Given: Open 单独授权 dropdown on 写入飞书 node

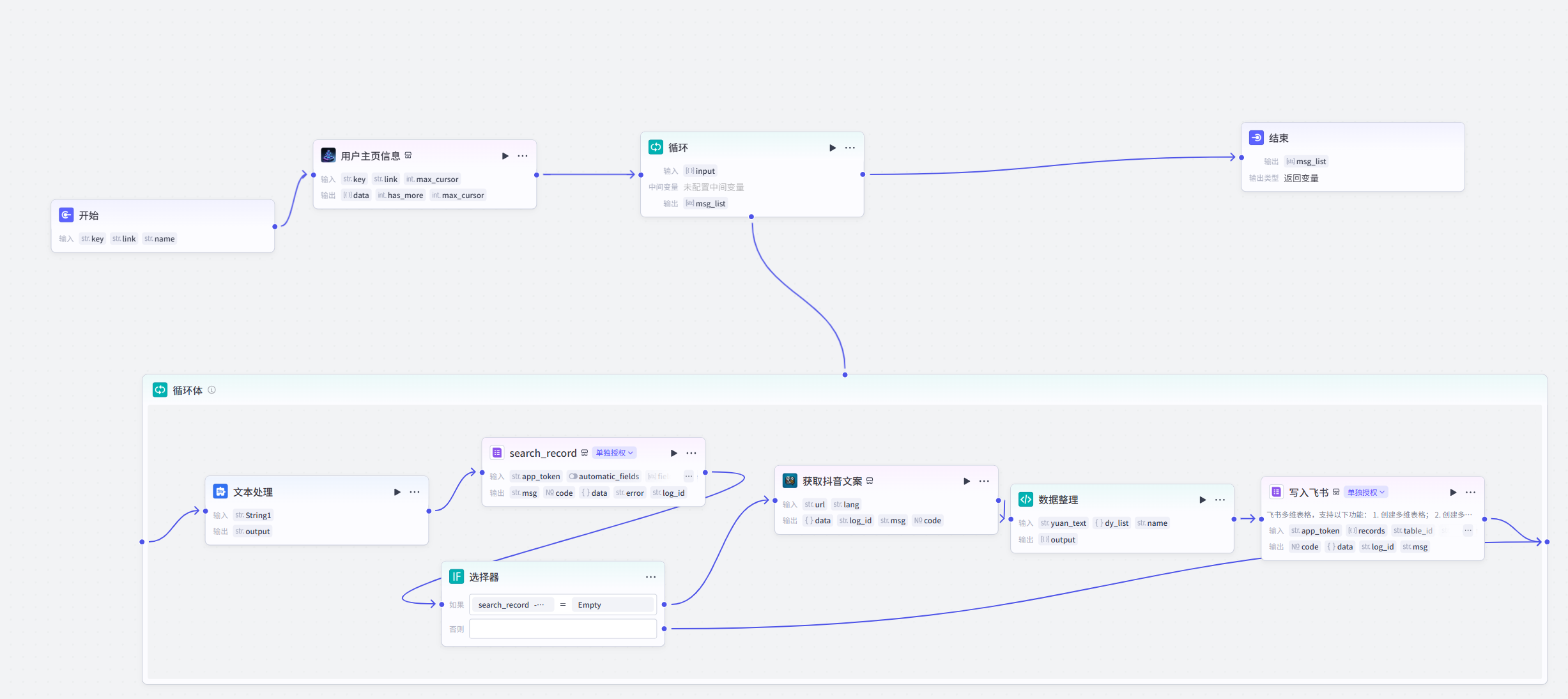Looking at the screenshot, I should 1365,492.
